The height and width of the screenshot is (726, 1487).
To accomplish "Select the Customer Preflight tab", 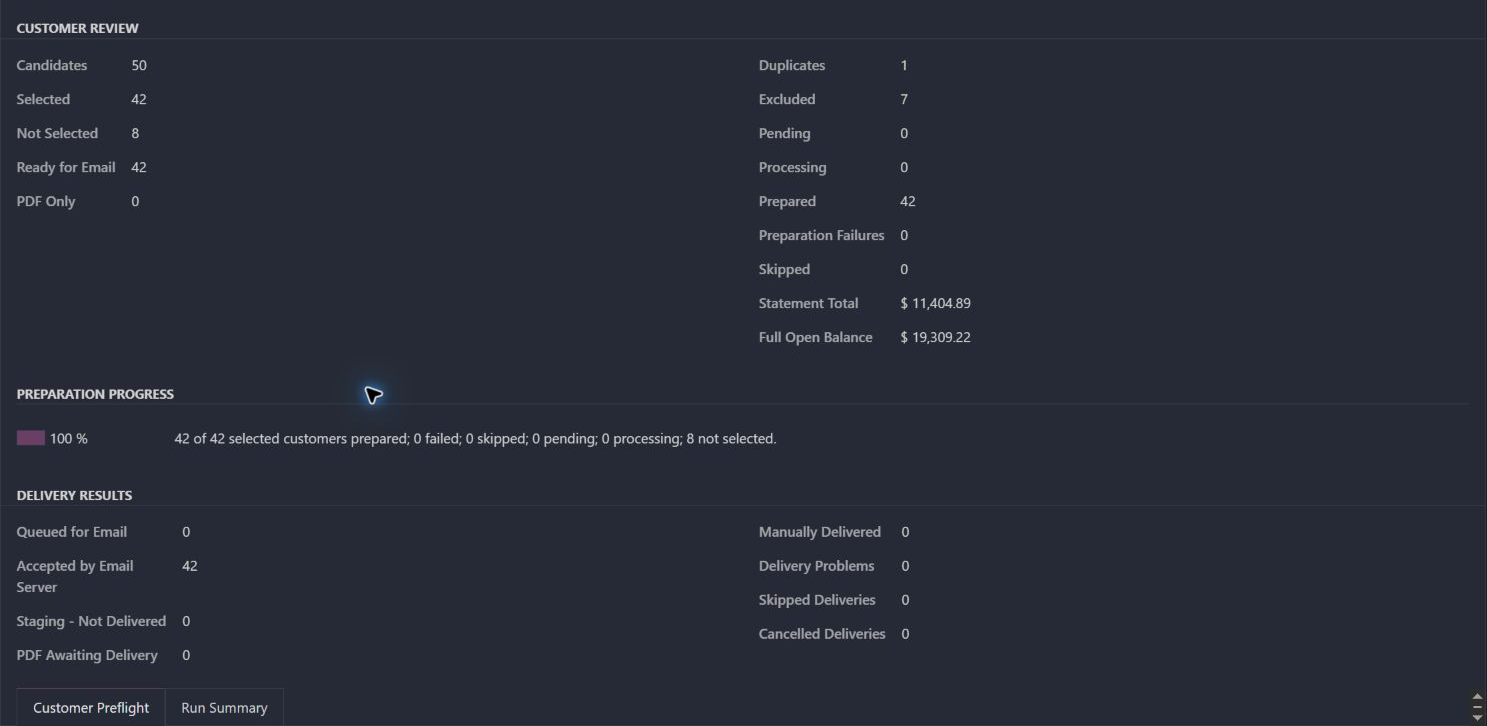I will click(91, 707).
